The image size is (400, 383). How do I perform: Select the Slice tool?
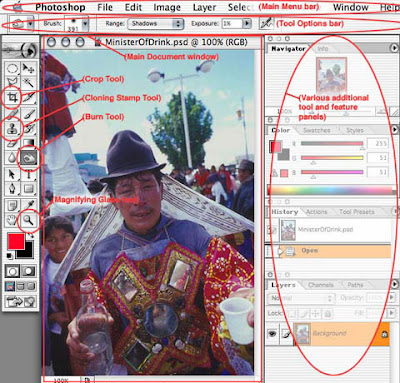pyautogui.click(x=29, y=97)
